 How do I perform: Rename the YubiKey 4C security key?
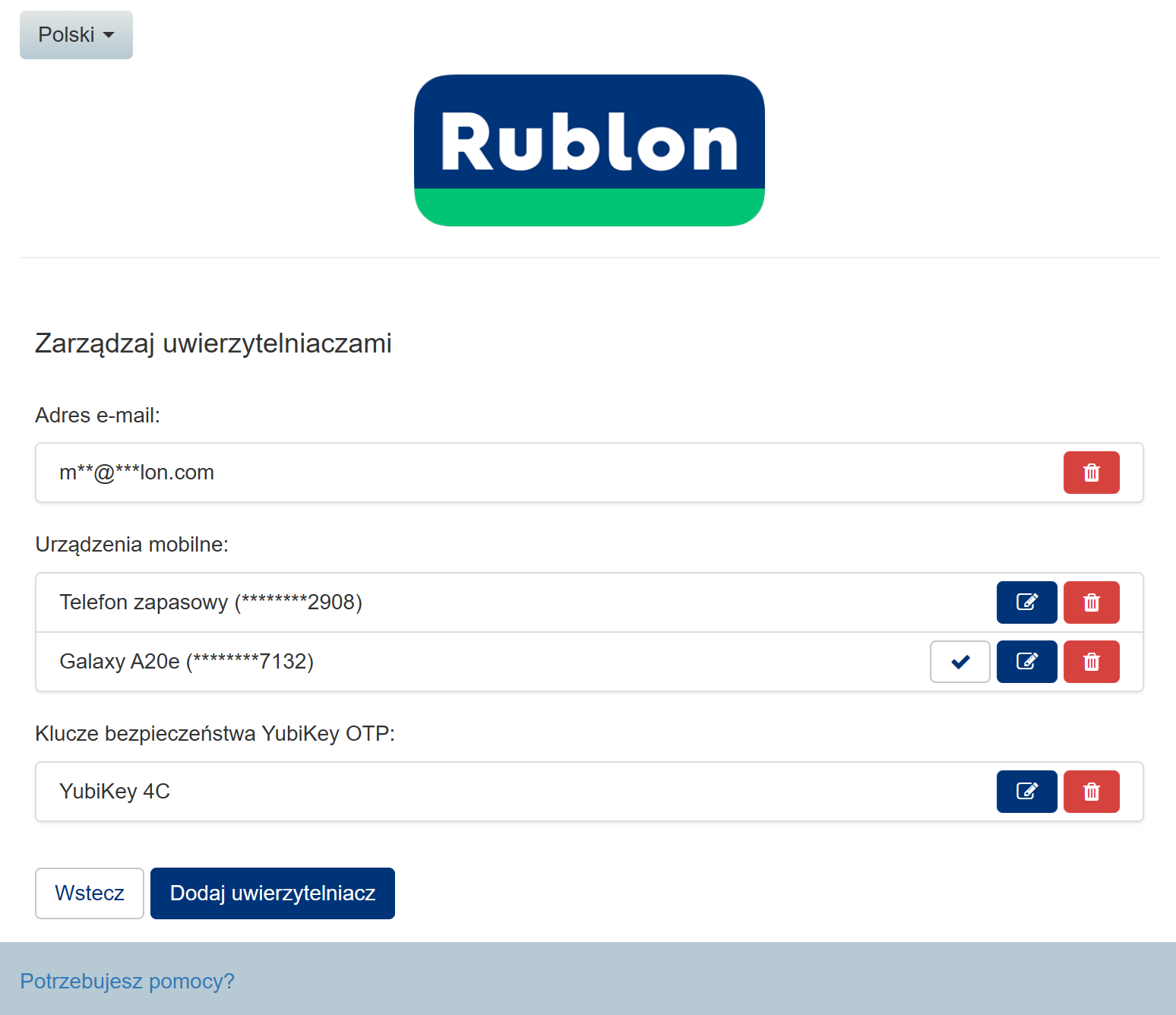1026,792
